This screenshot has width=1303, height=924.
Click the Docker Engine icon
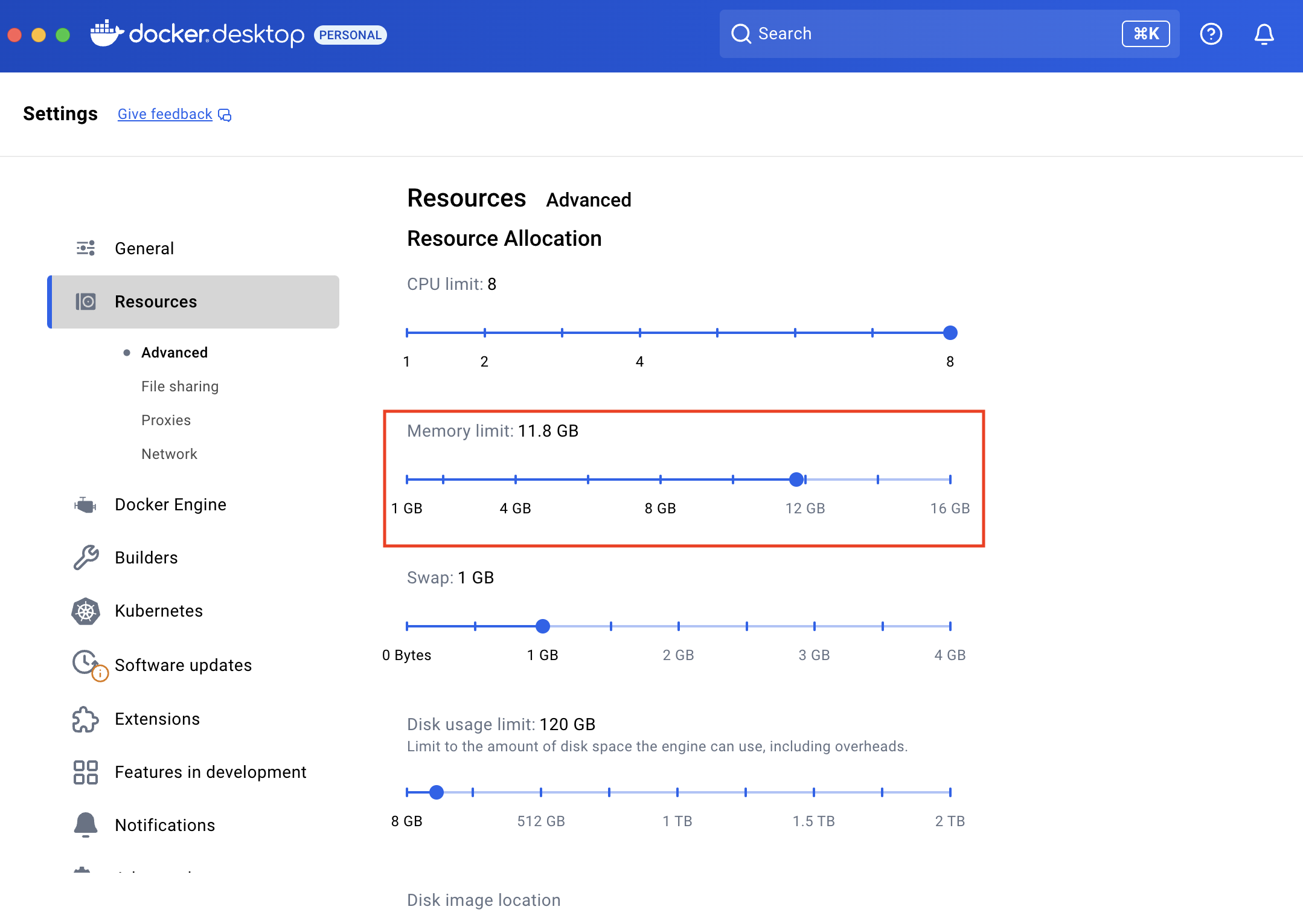tap(86, 505)
